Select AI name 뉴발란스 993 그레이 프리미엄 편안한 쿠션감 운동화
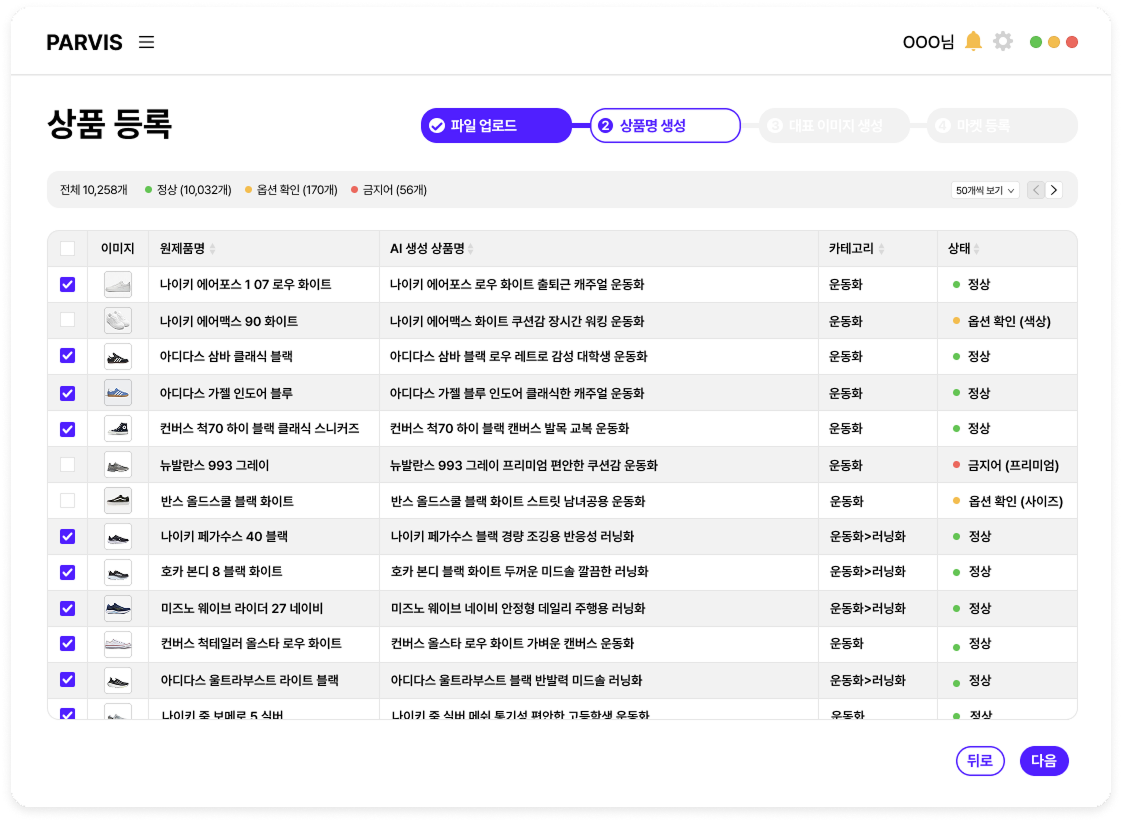This screenshot has width=1122, height=822. (x=524, y=465)
